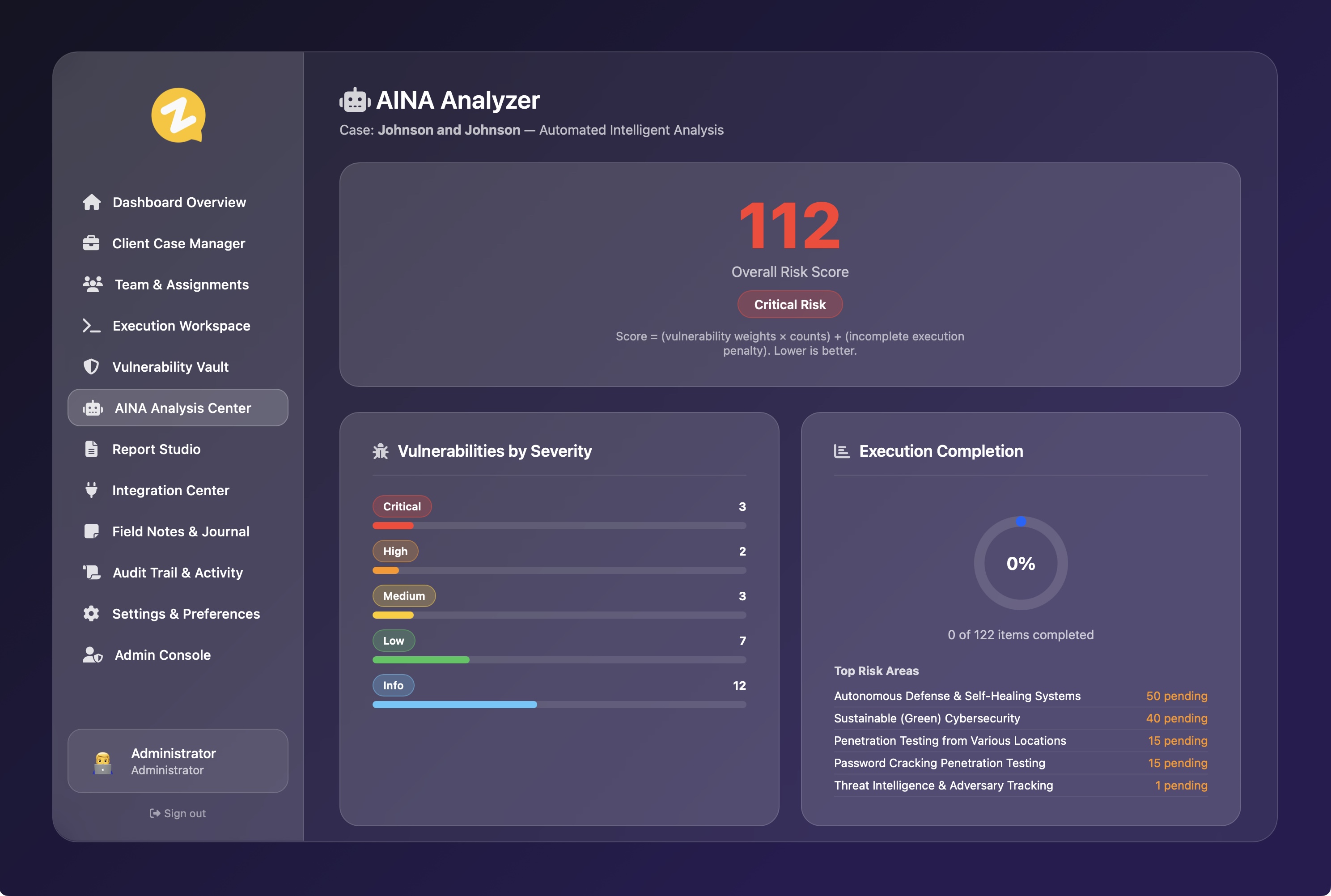Click the Audit Trail scroll icon

coord(91,573)
